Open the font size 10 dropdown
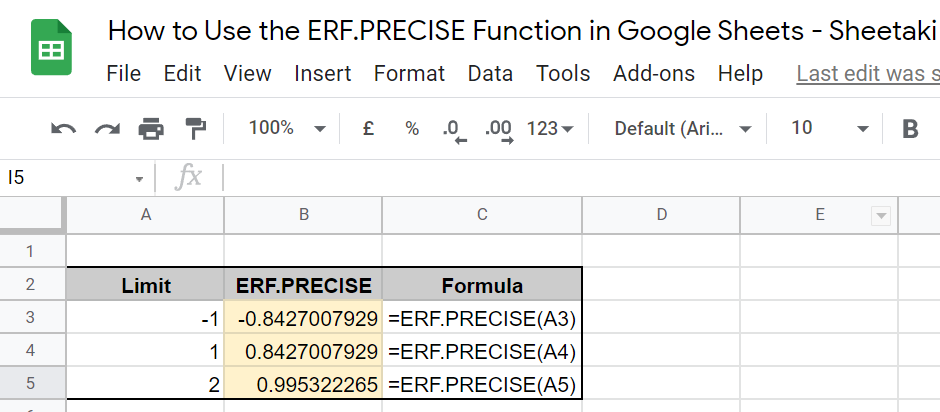The width and height of the screenshot is (940, 412). [x=830, y=129]
